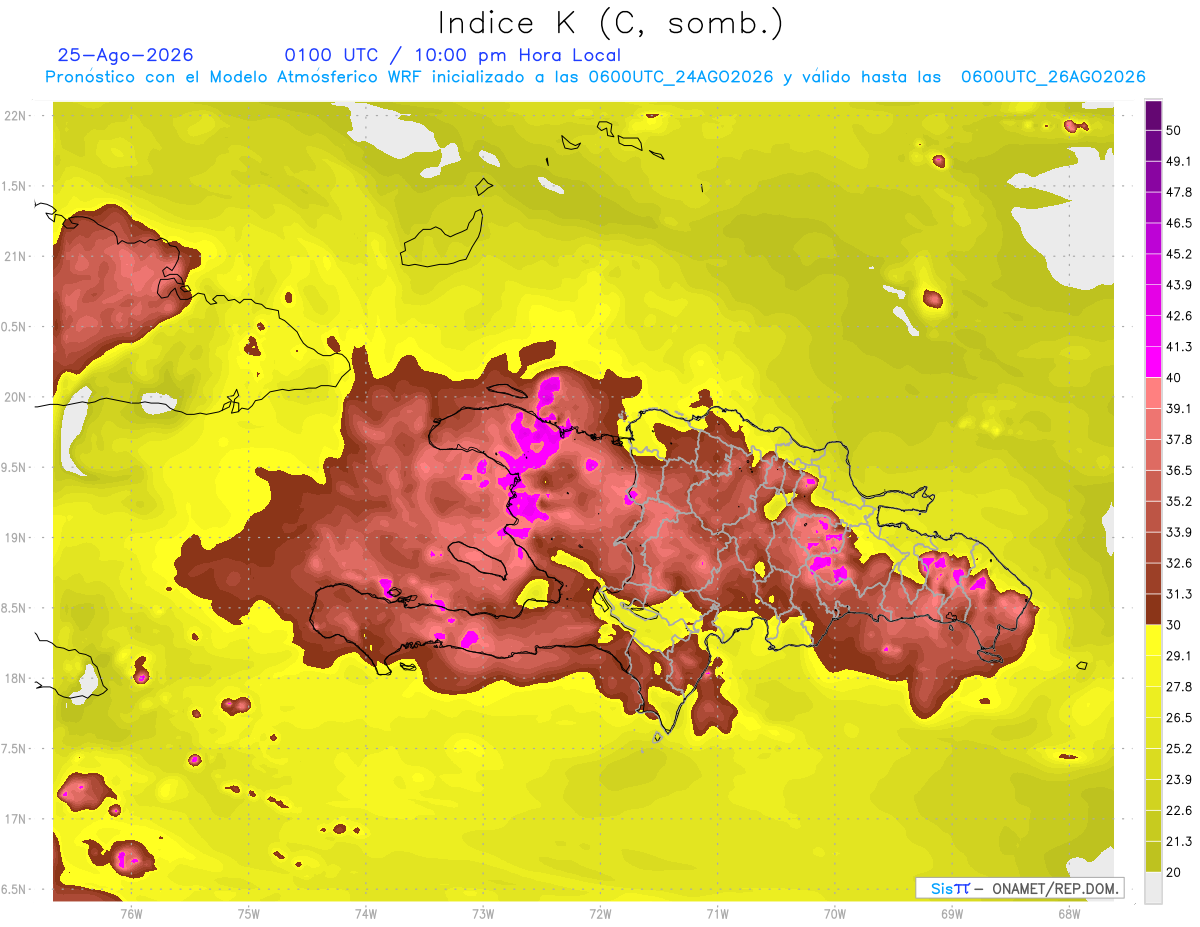
Task: Click the color scale label "50"
Action: [x=1174, y=130]
